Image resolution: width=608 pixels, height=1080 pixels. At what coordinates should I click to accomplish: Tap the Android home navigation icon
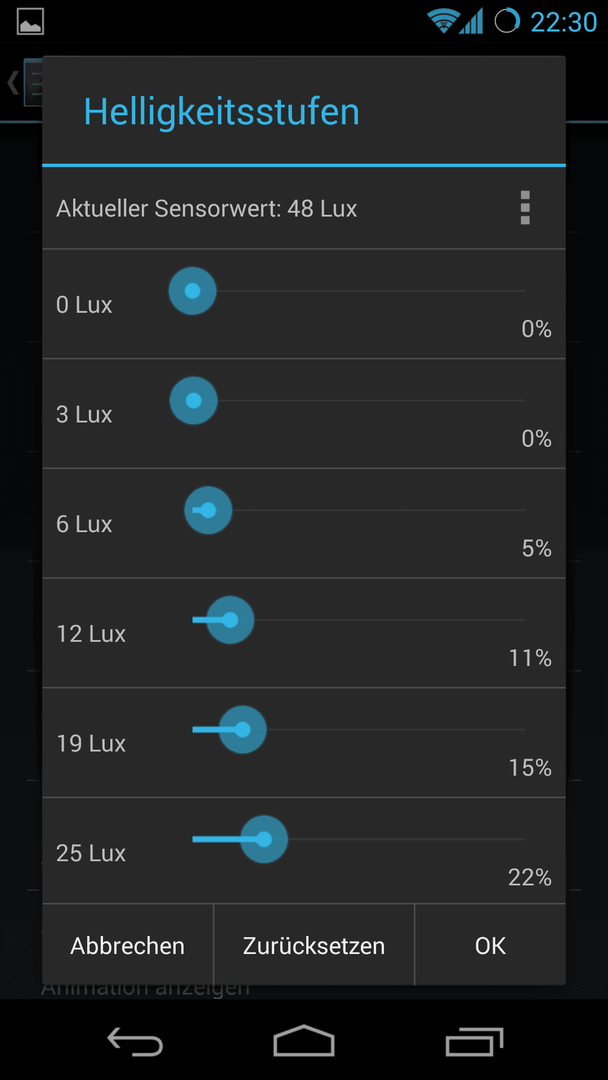[304, 1040]
